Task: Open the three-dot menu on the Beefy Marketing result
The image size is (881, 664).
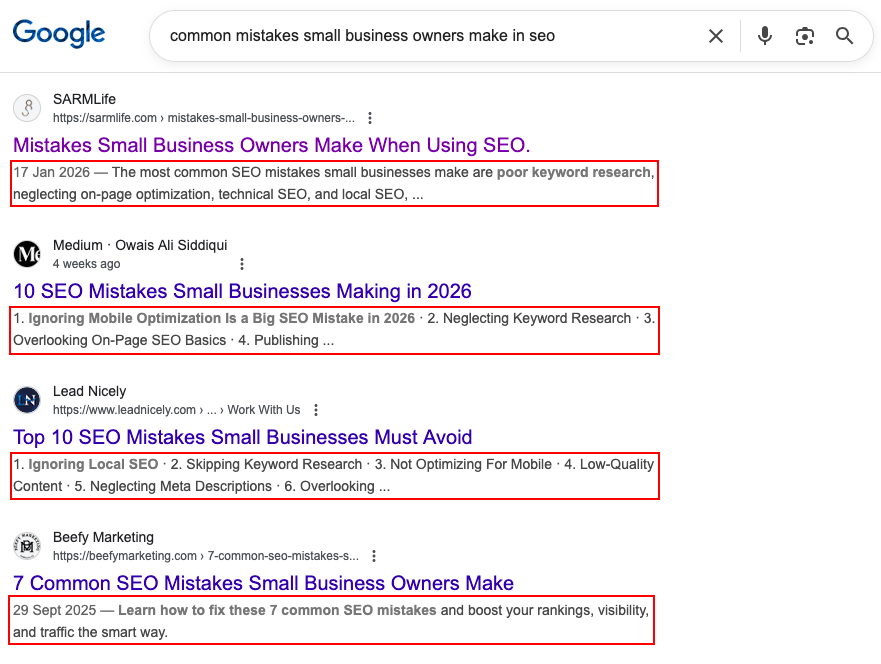Action: tap(373, 555)
